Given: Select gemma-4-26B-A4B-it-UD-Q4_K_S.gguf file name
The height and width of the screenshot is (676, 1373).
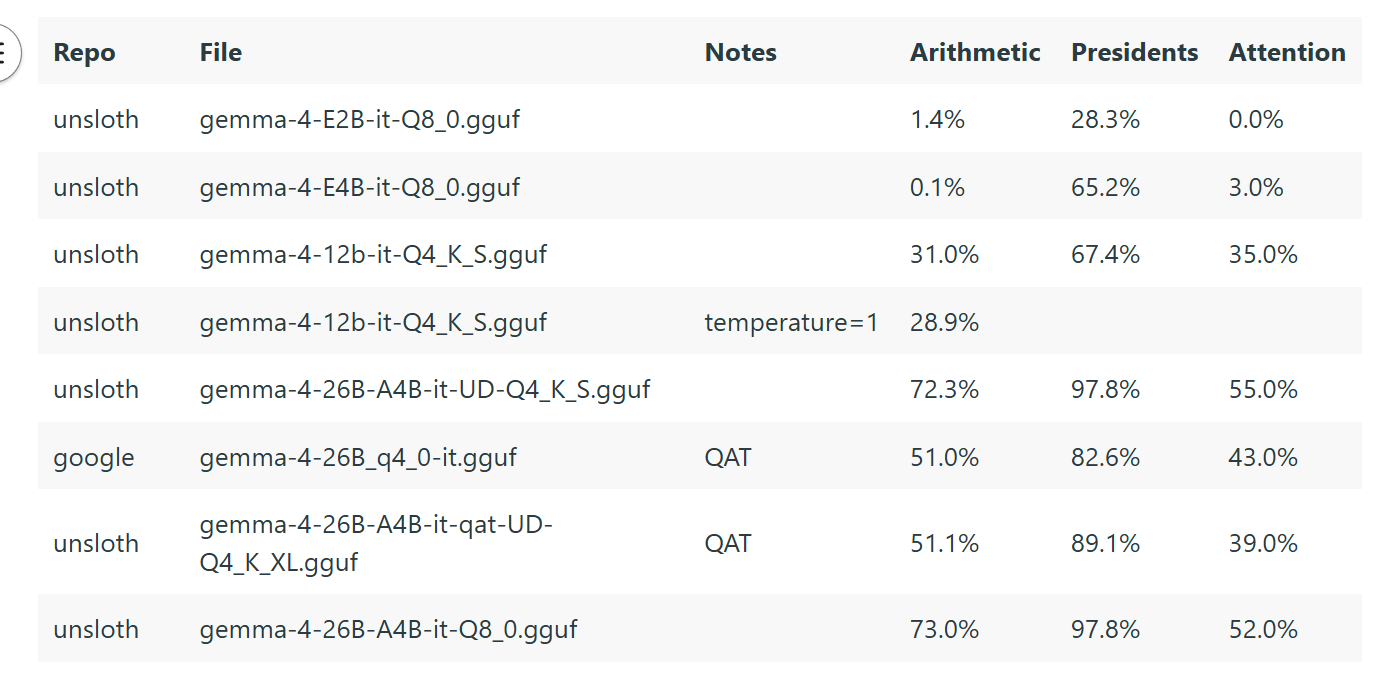Looking at the screenshot, I should point(425,390).
